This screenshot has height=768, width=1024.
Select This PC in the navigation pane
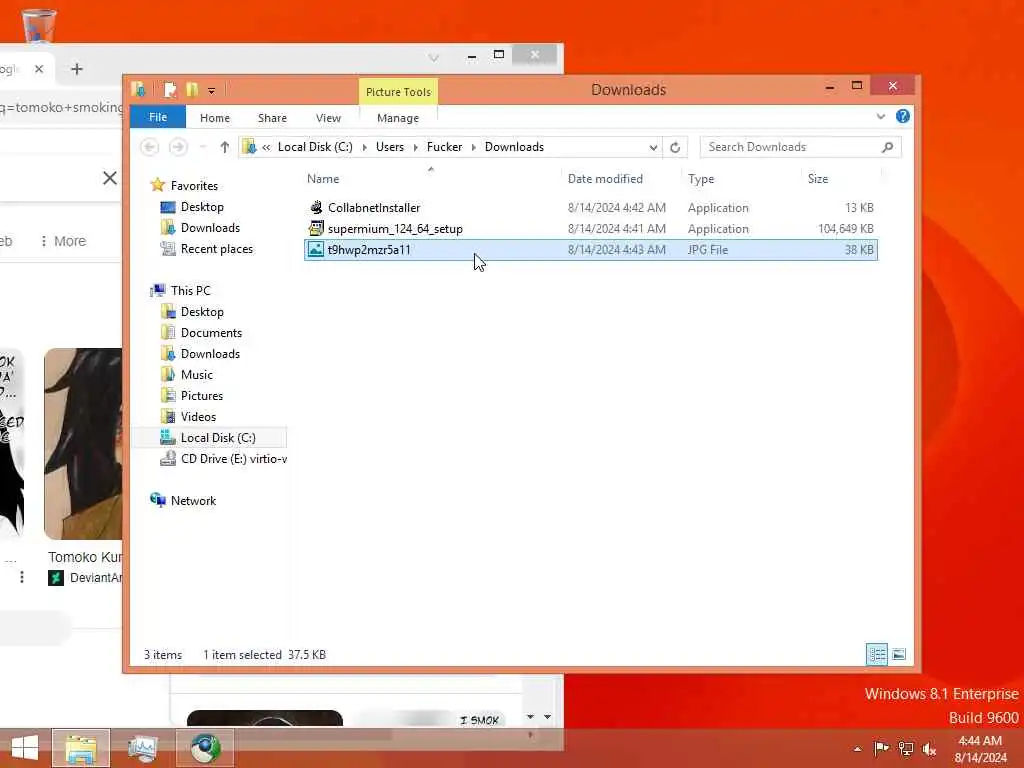click(x=190, y=291)
